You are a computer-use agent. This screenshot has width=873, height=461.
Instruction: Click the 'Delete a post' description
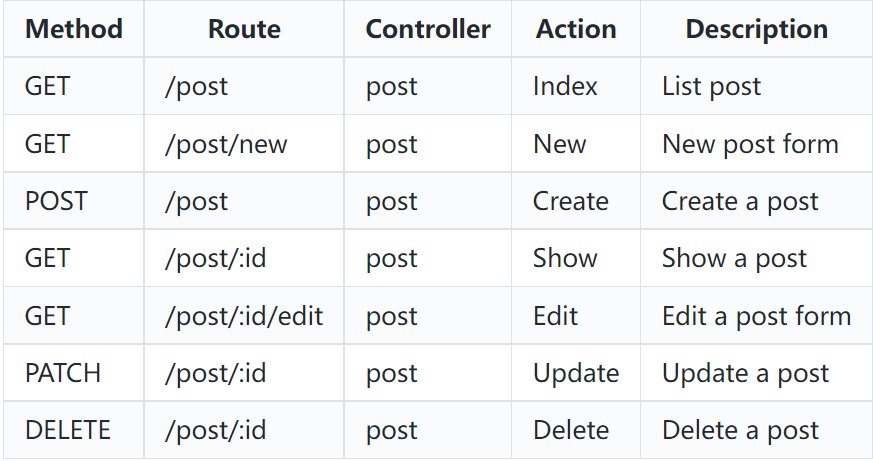740,430
